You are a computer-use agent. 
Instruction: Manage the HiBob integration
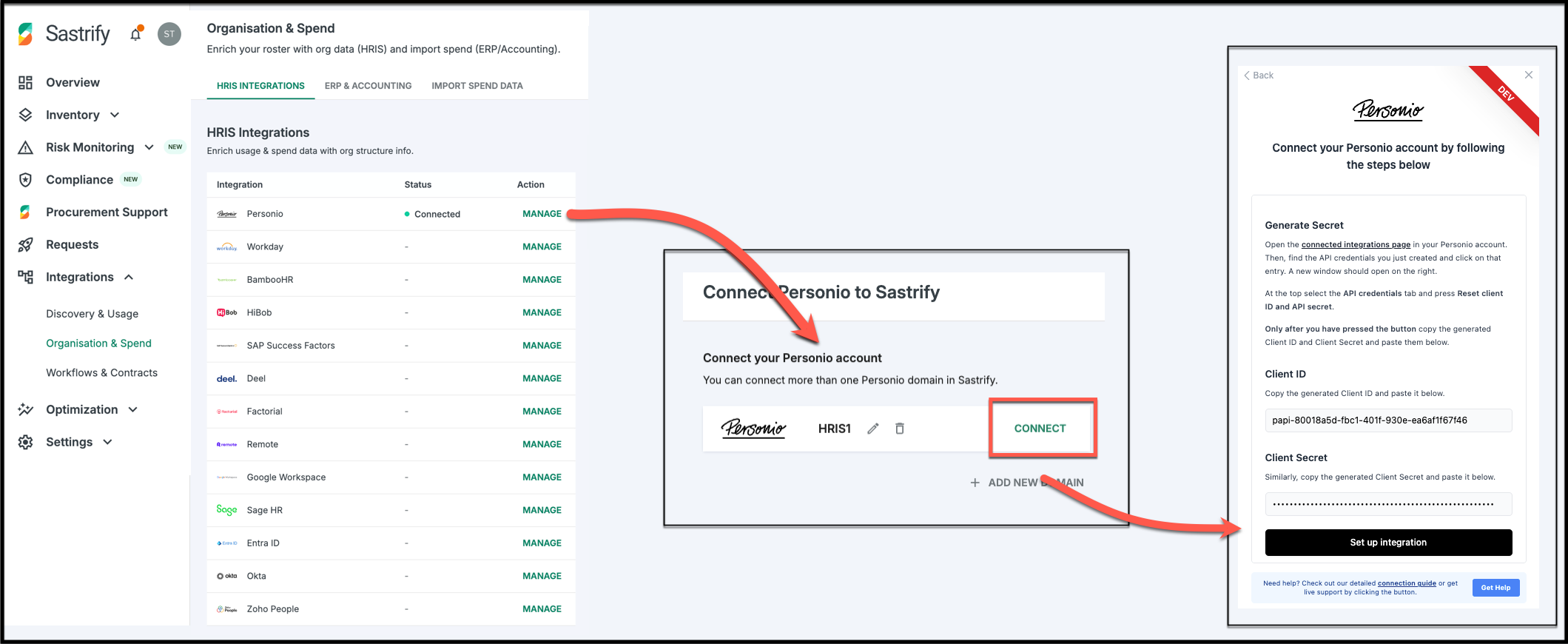click(542, 312)
